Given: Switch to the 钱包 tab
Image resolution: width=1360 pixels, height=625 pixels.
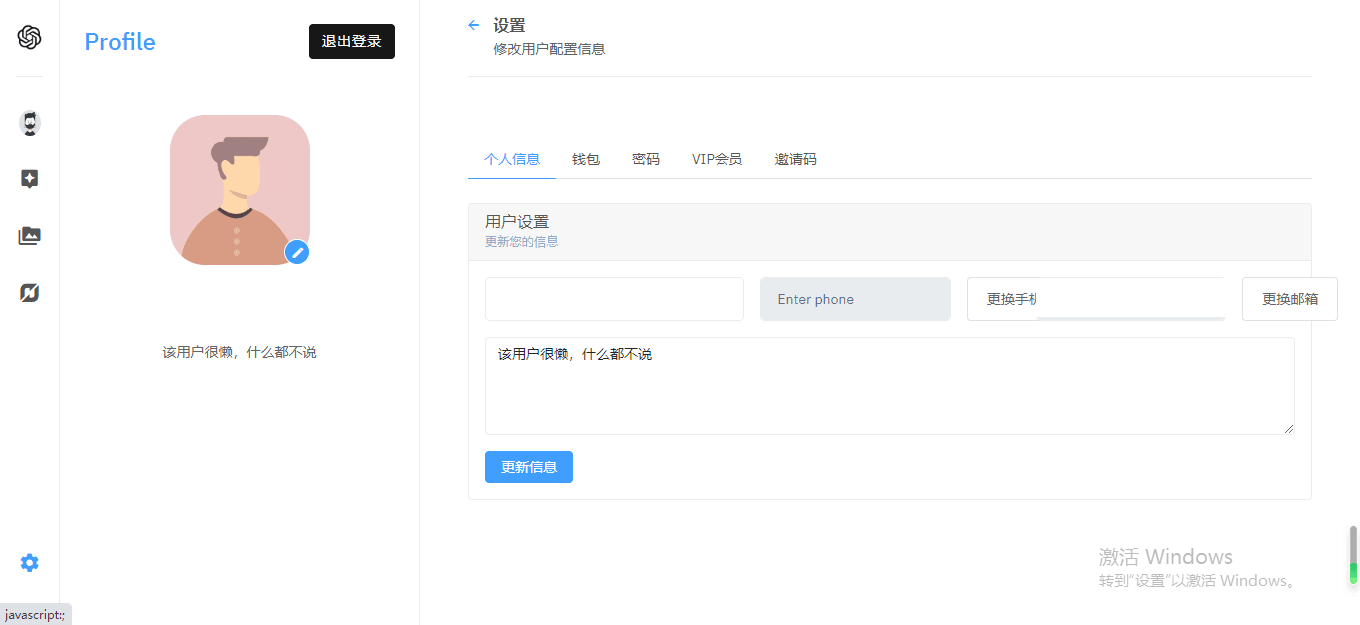Looking at the screenshot, I should (x=586, y=159).
